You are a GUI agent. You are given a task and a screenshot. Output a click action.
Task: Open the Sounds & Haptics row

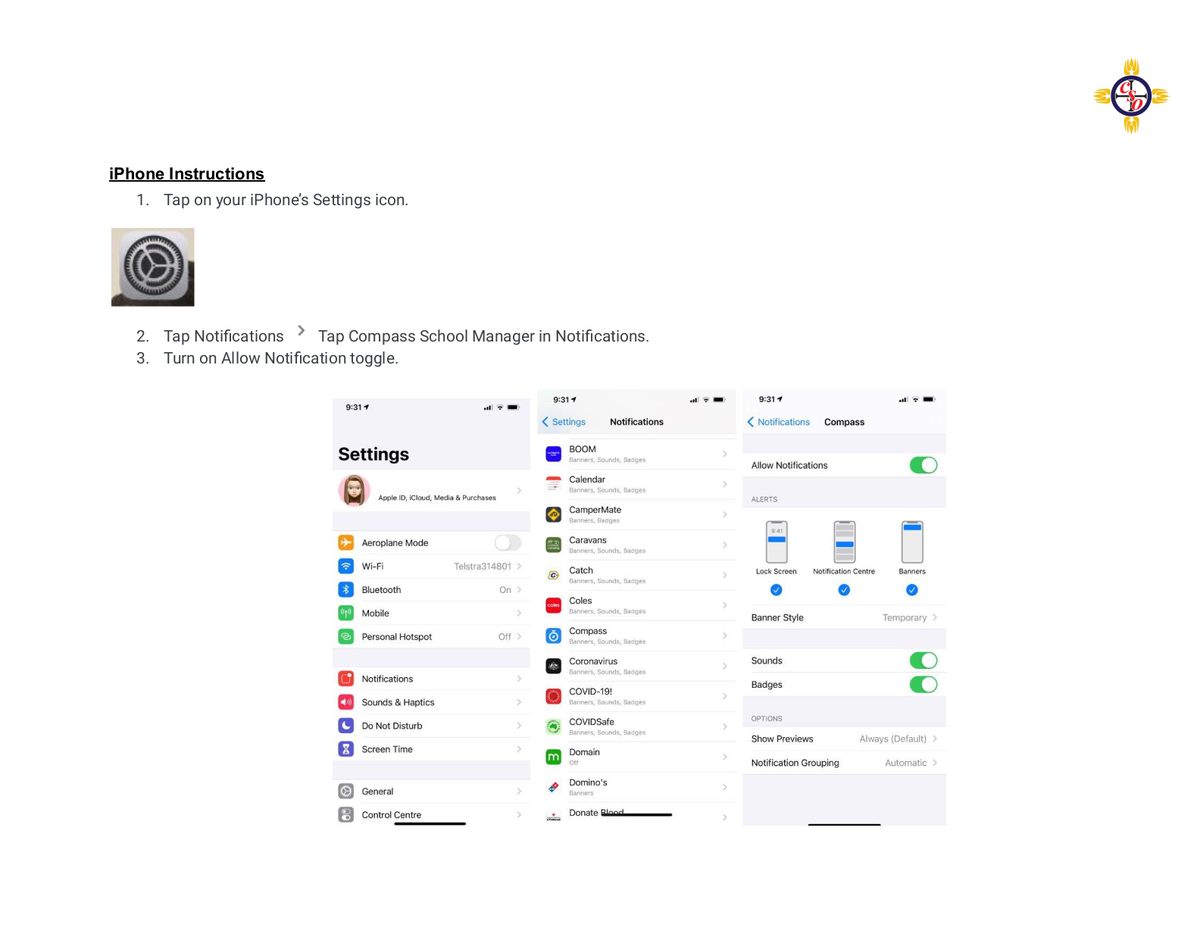click(431, 702)
